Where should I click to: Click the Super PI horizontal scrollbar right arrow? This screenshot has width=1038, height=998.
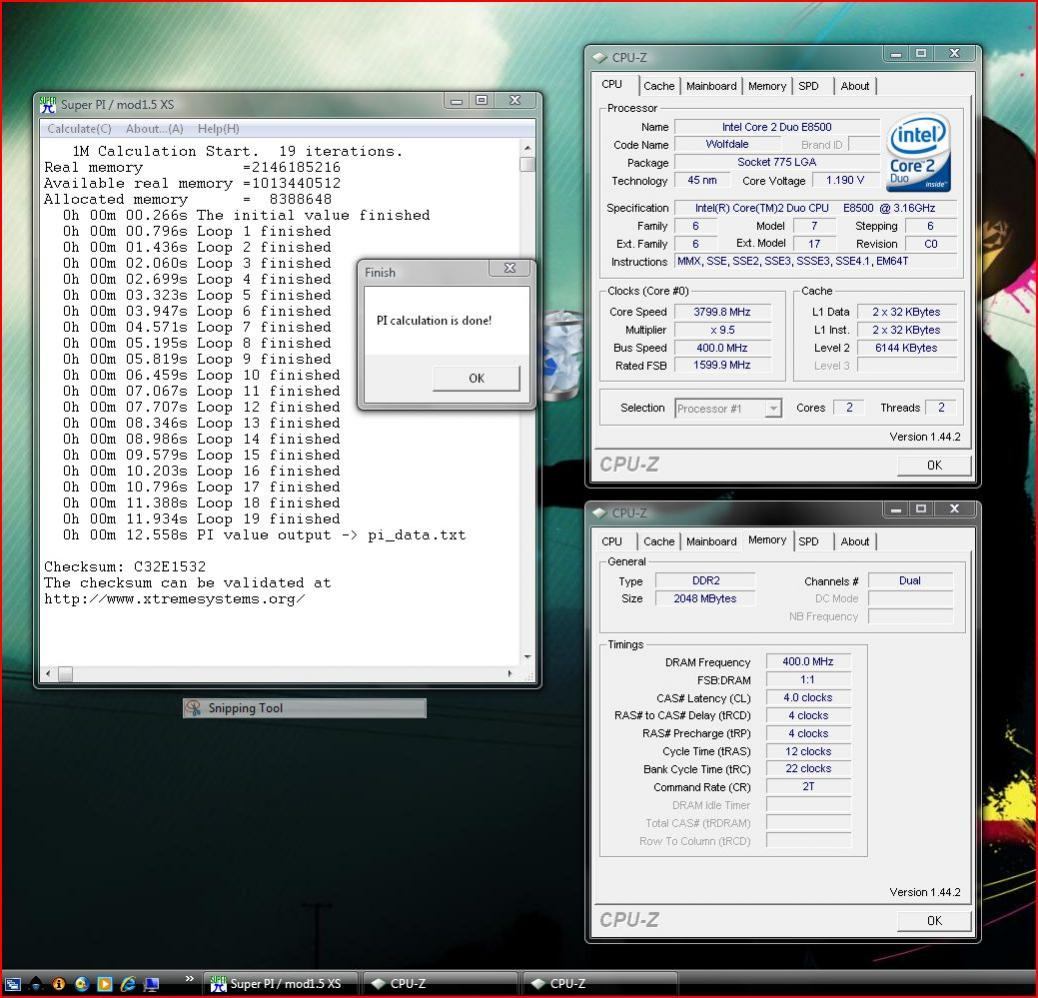click(x=510, y=674)
